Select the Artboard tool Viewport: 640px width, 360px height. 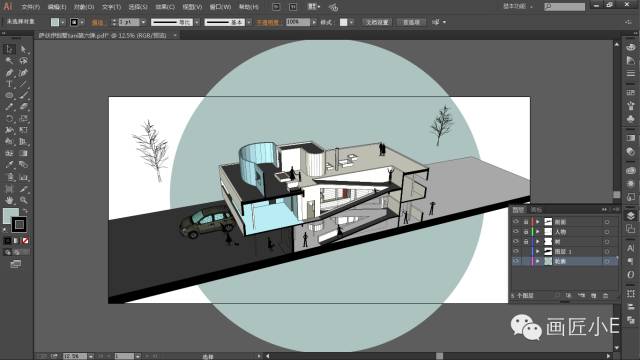pos(9,189)
